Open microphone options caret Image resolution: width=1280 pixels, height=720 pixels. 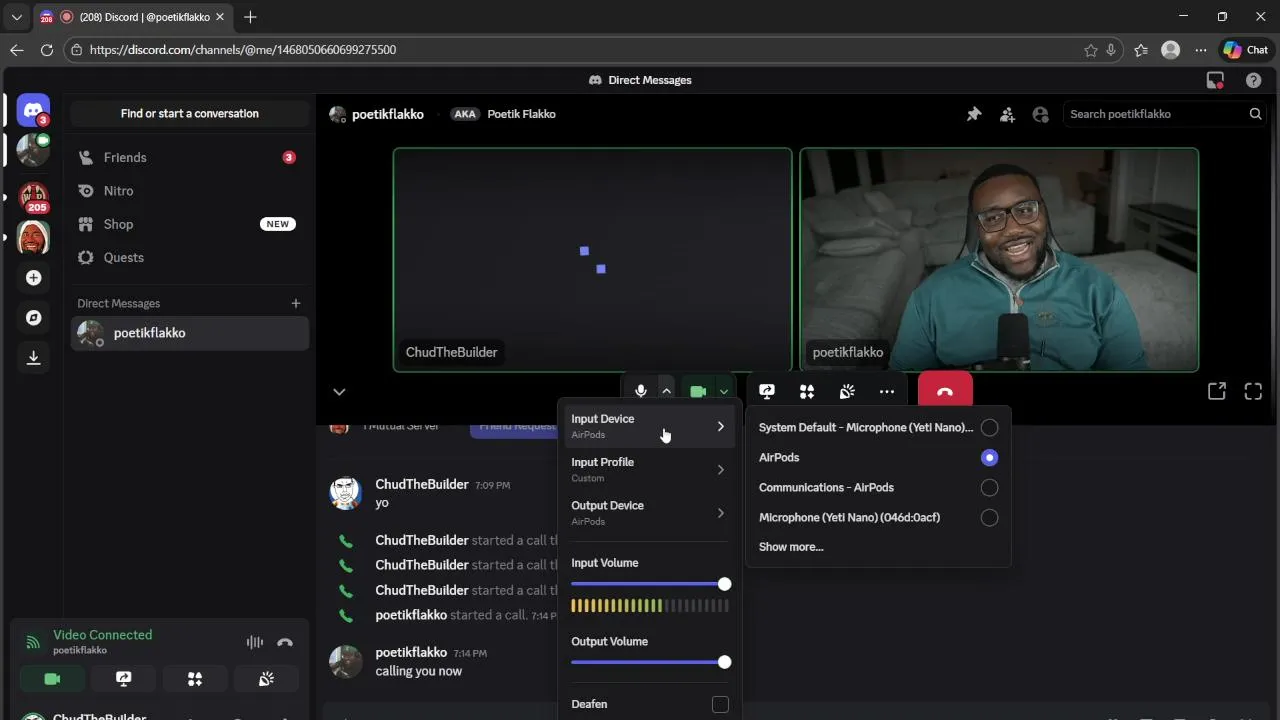click(666, 392)
